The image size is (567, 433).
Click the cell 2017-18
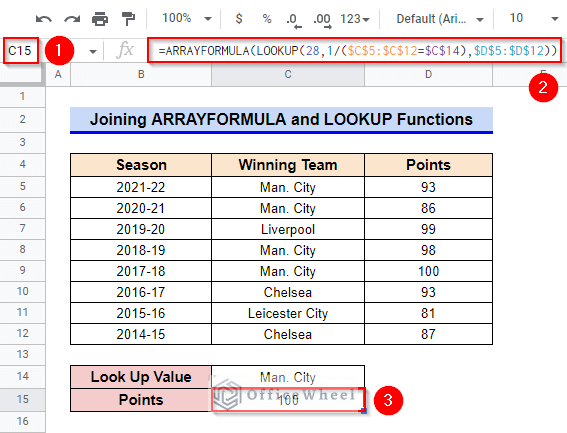(x=141, y=271)
